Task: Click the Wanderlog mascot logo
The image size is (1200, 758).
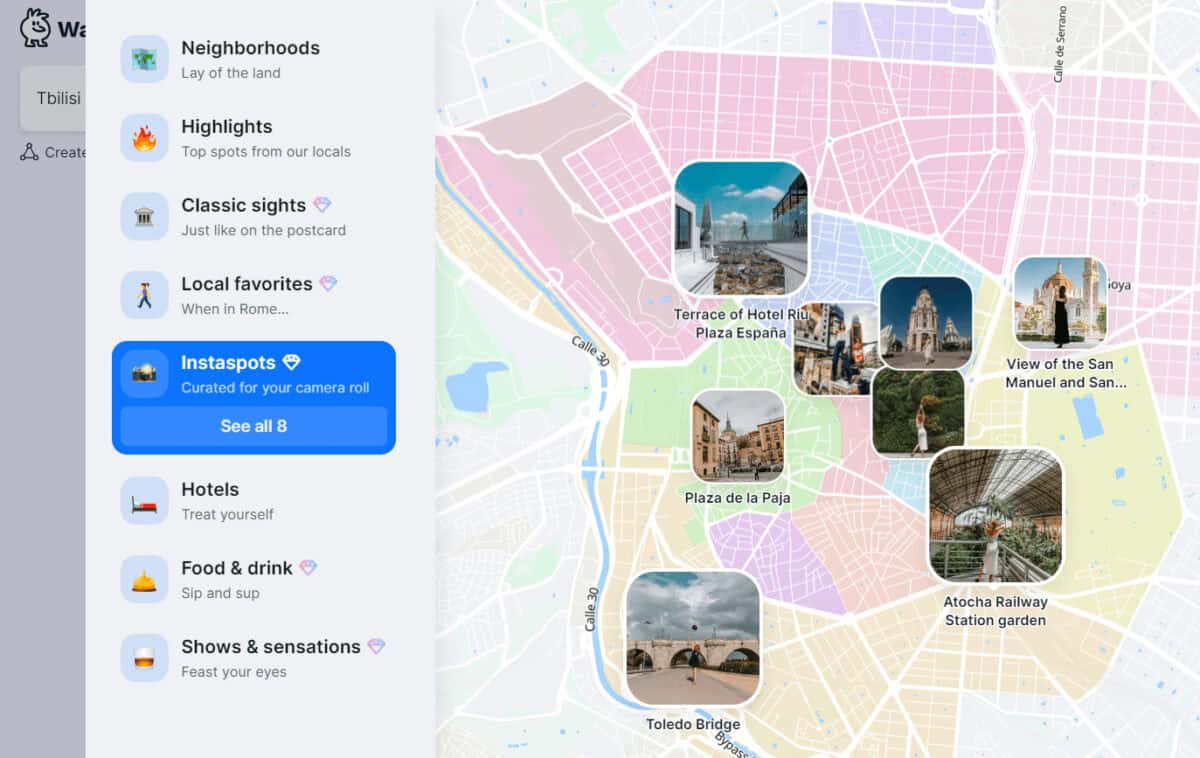Action: (34, 27)
